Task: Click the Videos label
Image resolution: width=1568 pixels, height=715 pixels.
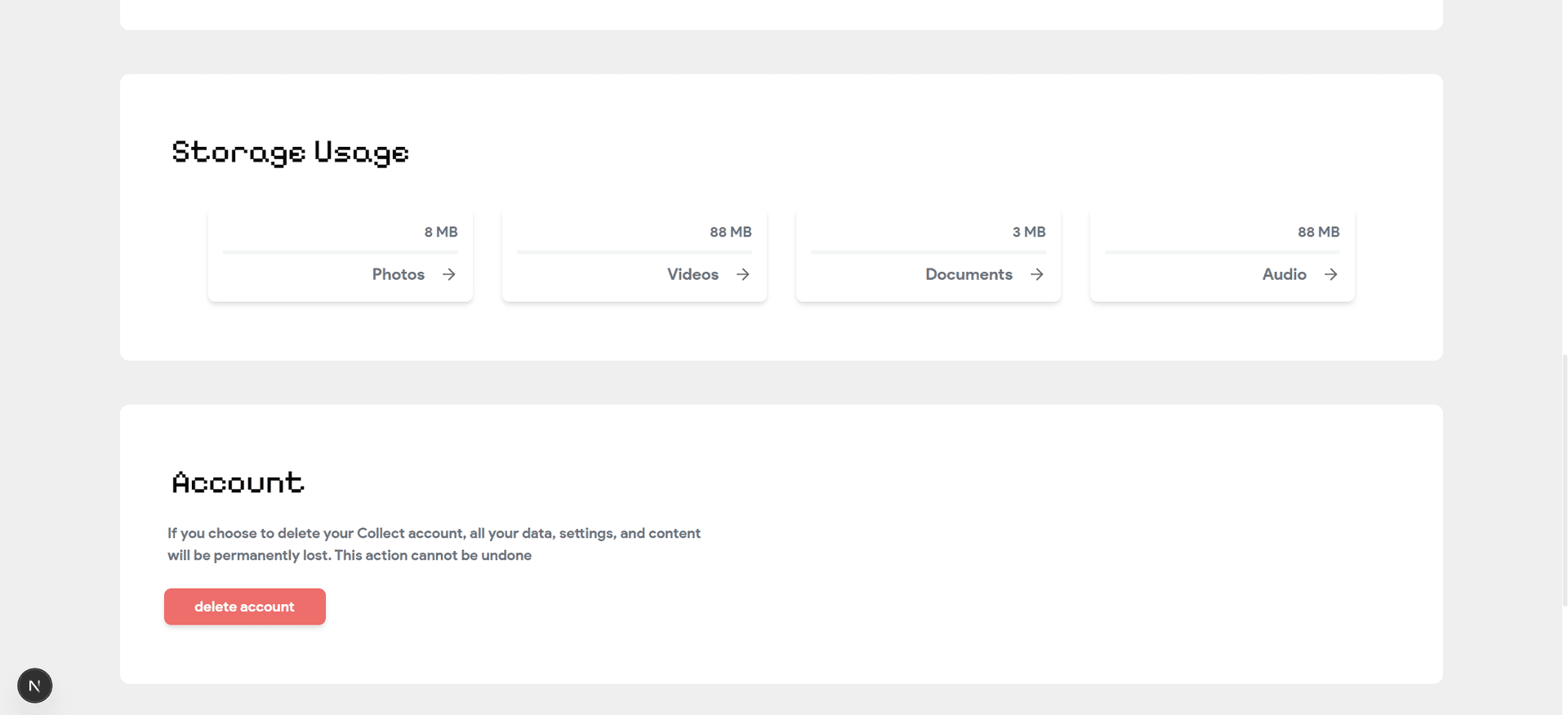Action: [x=692, y=274]
